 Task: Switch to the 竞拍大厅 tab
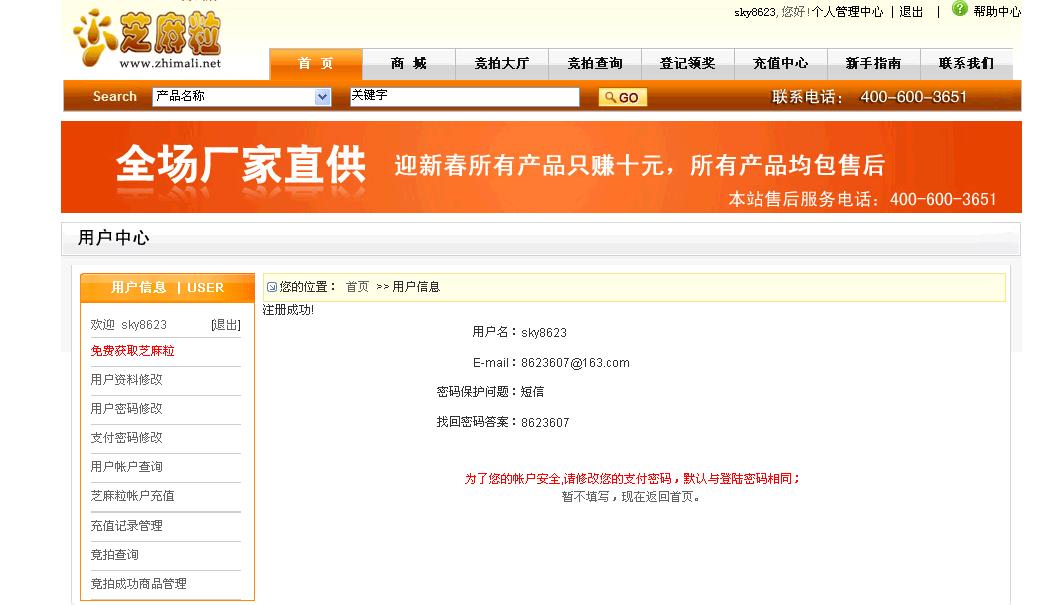pyautogui.click(x=501, y=64)
